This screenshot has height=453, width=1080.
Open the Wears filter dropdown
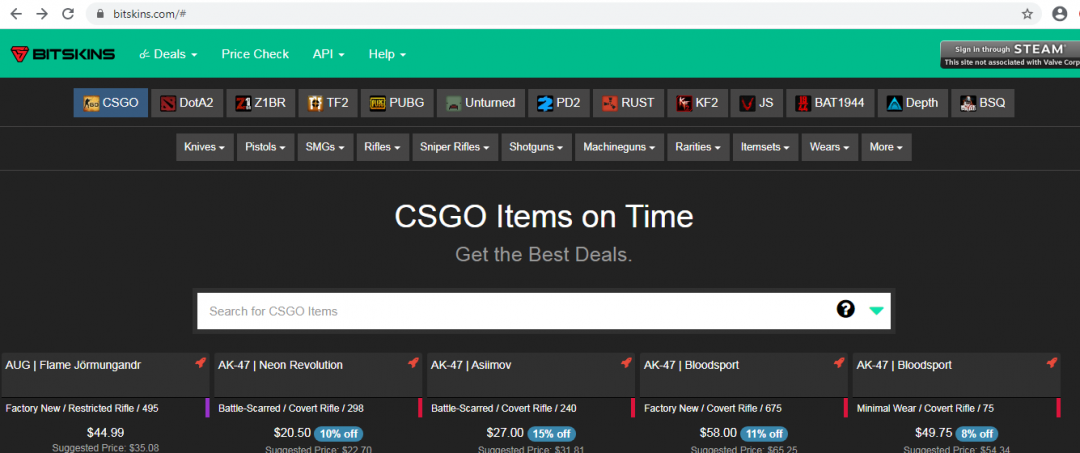coord(829,147)
